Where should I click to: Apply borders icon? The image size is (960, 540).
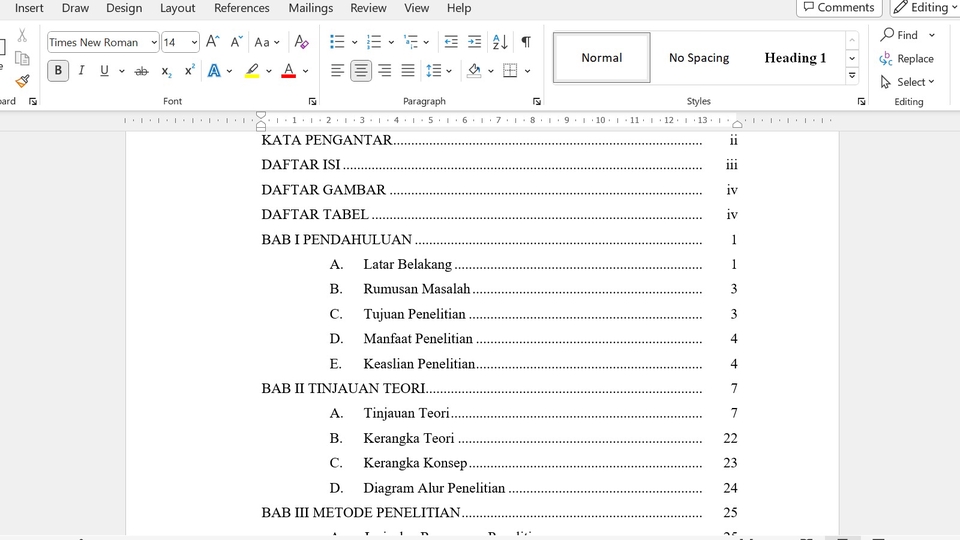point(509,70)
